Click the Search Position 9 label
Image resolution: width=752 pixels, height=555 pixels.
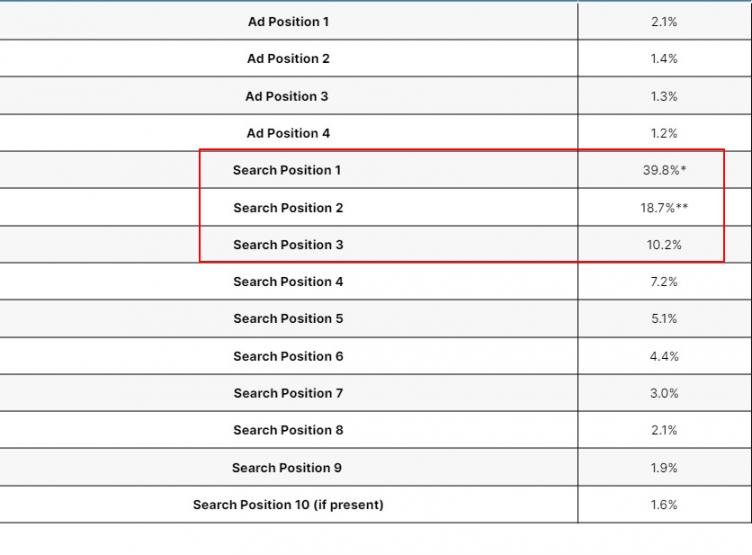click(x=287, y=468)
